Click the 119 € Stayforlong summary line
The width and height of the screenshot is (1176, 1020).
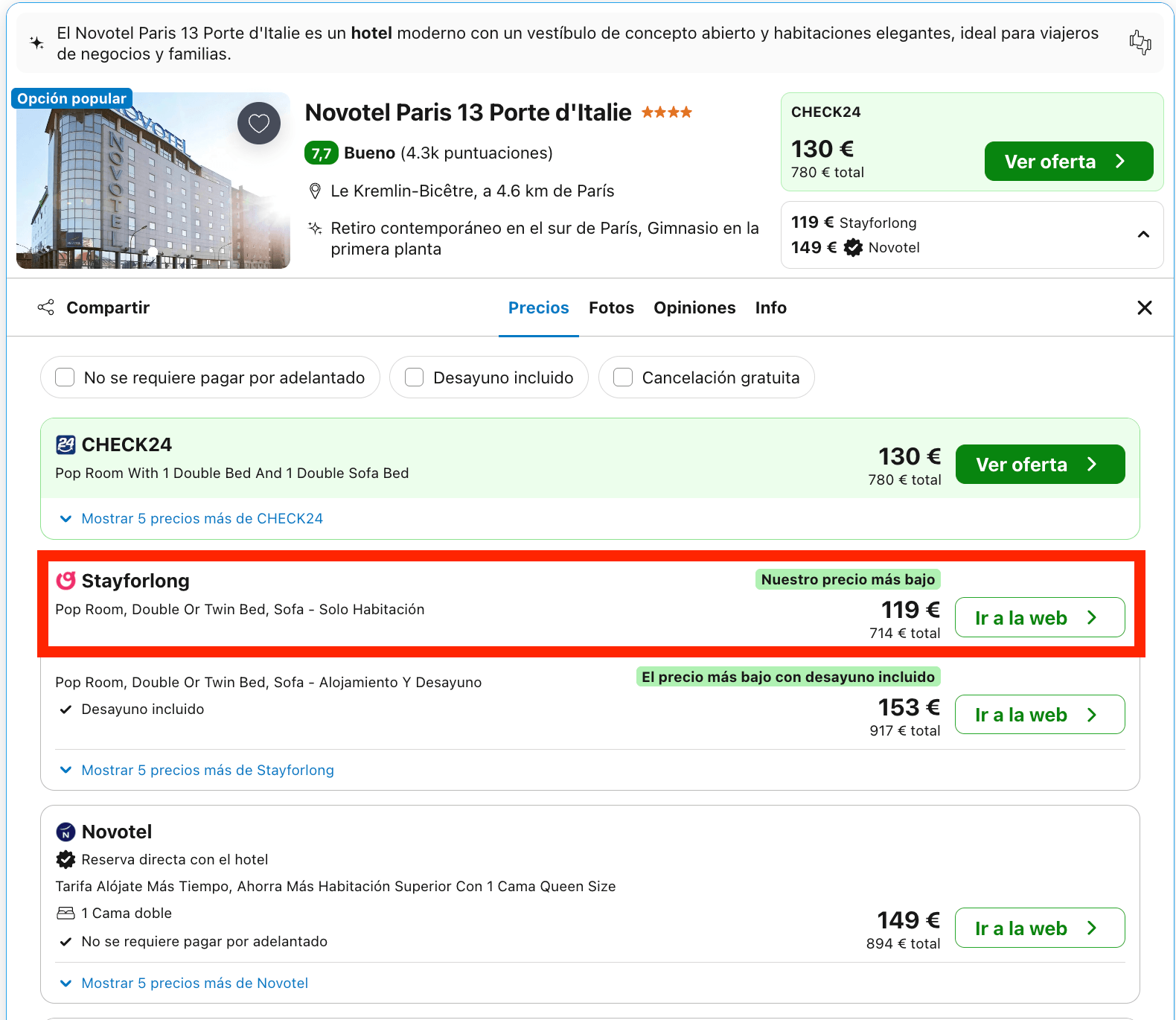pos(854,223)
